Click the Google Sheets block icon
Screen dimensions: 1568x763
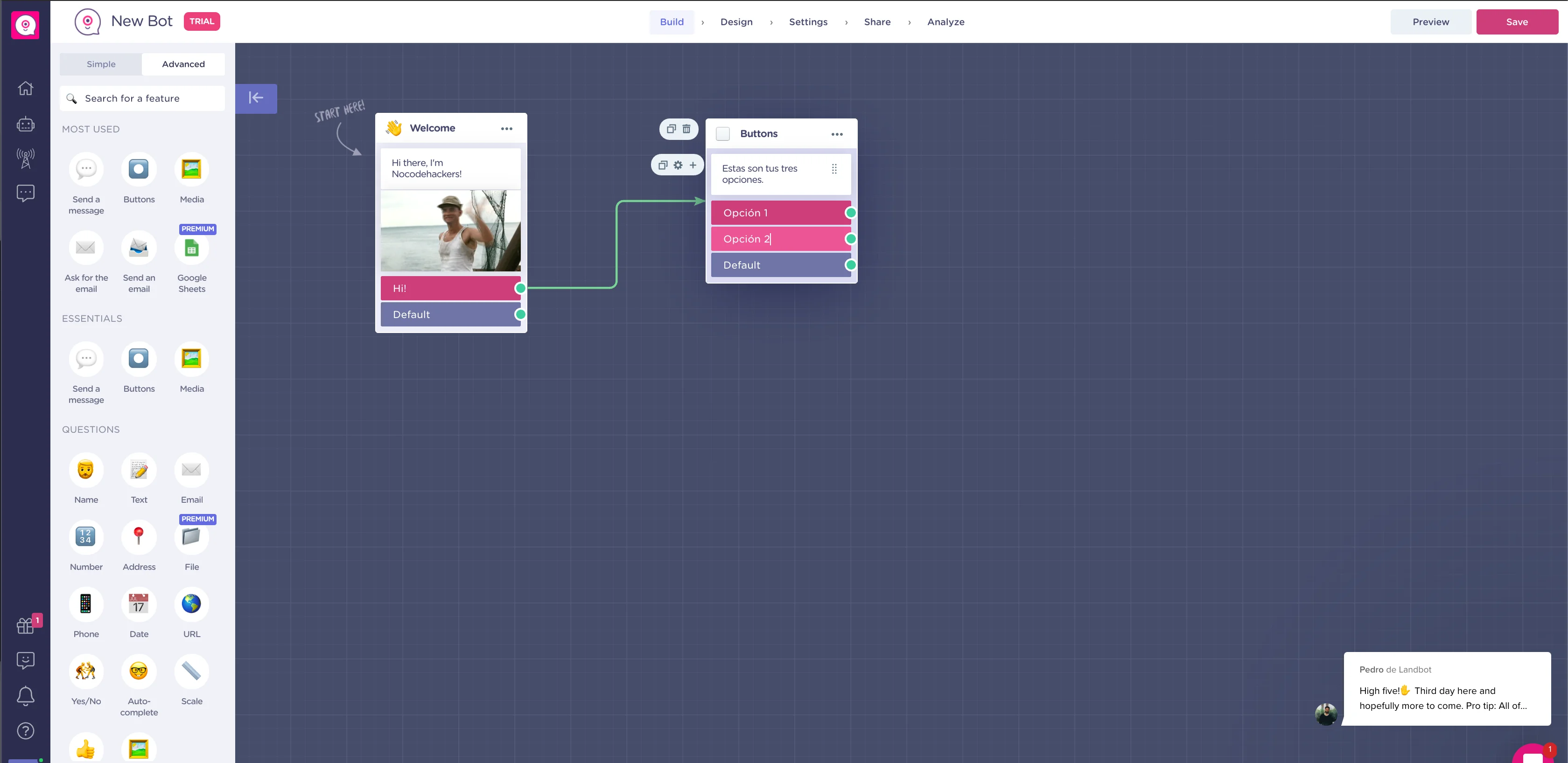click(x=191, y=248)
